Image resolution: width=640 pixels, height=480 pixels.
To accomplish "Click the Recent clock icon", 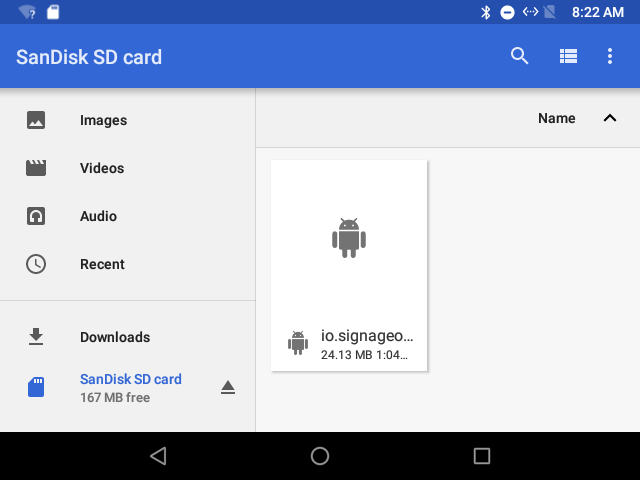I will 36,264.
